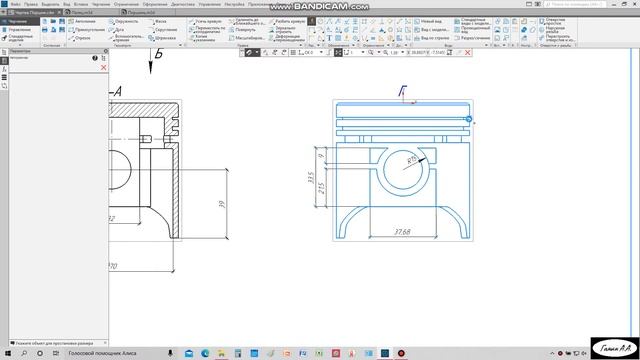Select the 37.68 dimension text
This screenshot has width=640, height=360.
point(402,232)
